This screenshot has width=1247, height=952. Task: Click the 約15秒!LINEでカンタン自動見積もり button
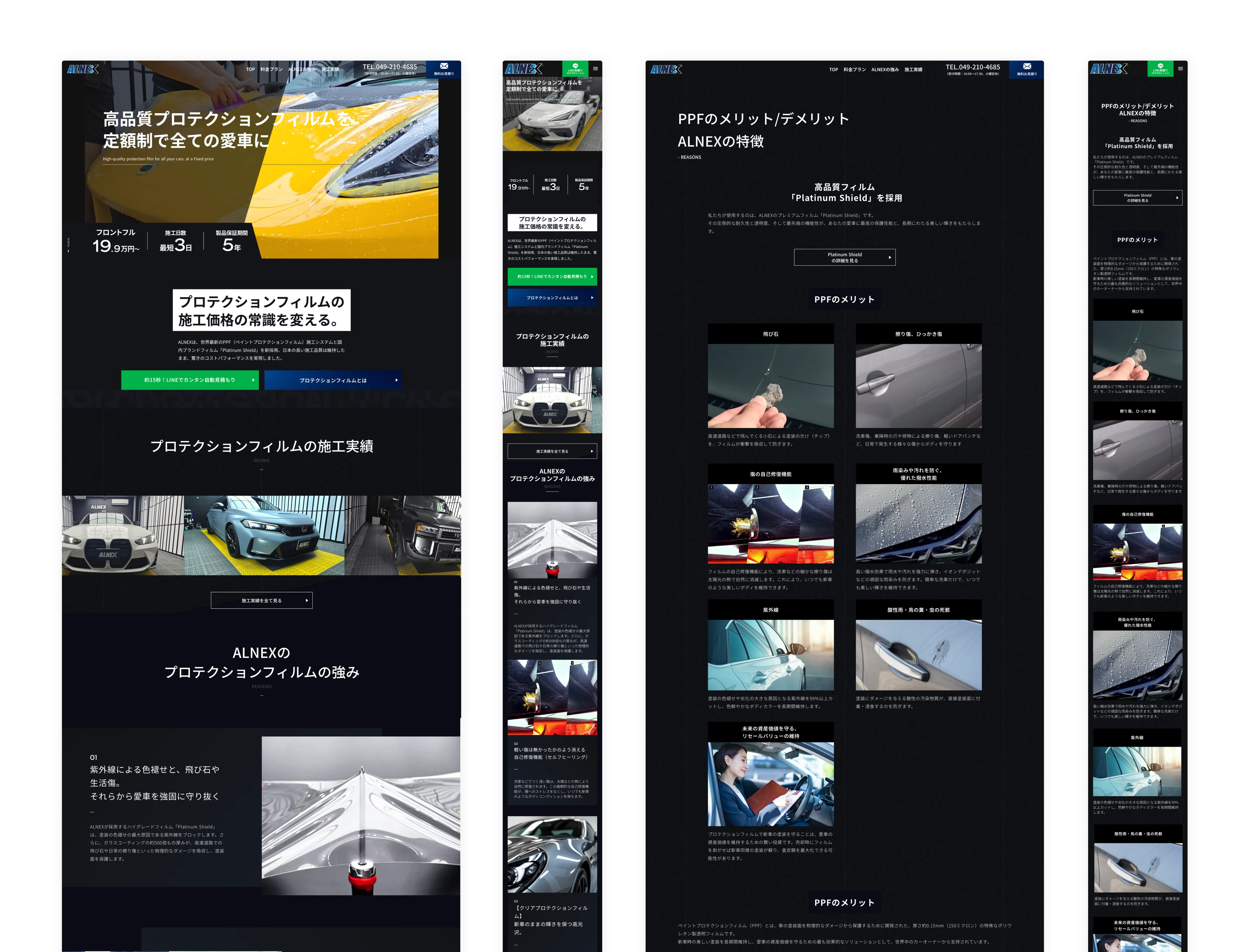(190, 380)
